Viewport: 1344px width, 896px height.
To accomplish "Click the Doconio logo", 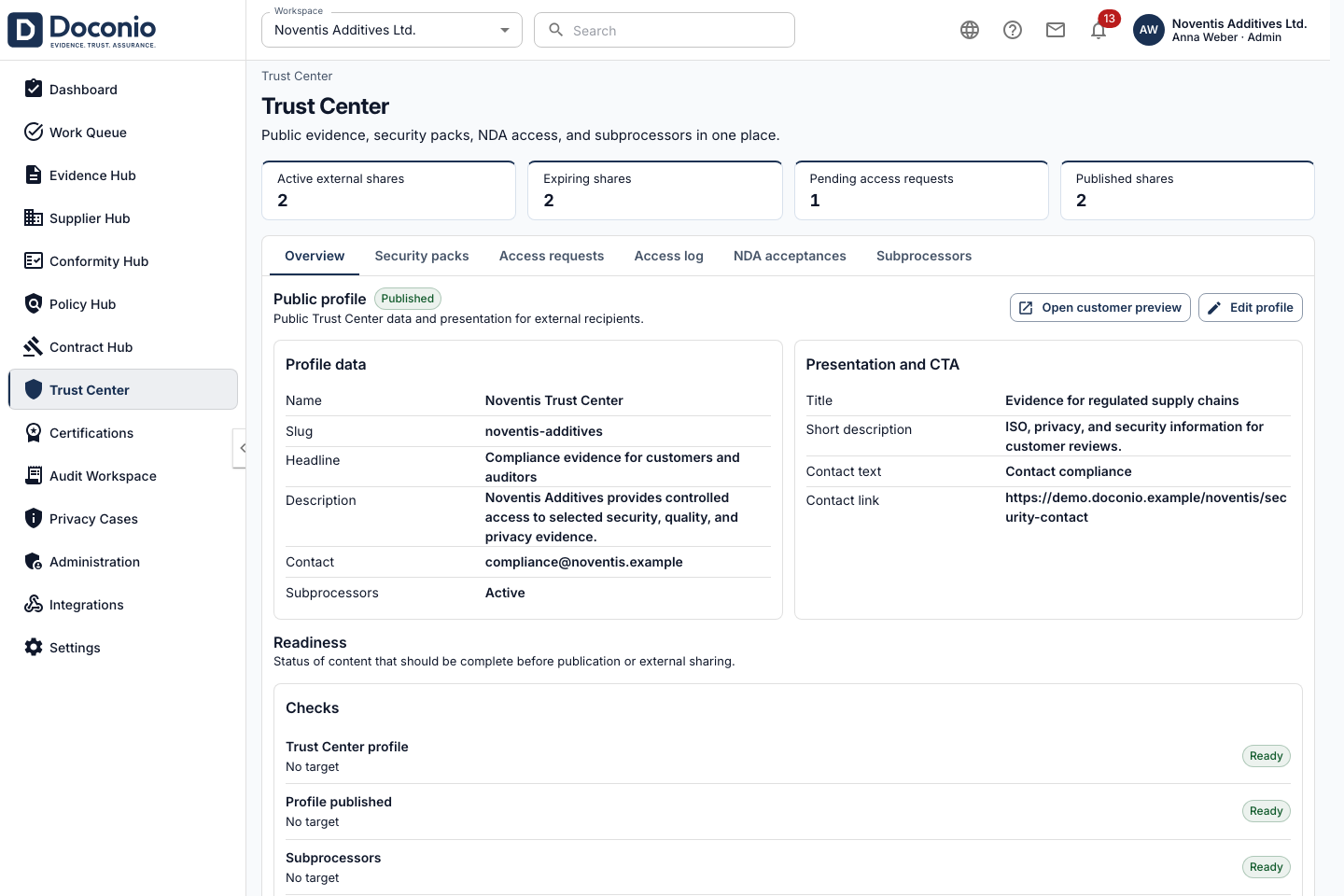I will pyautogui.click(x=82, y=30).
